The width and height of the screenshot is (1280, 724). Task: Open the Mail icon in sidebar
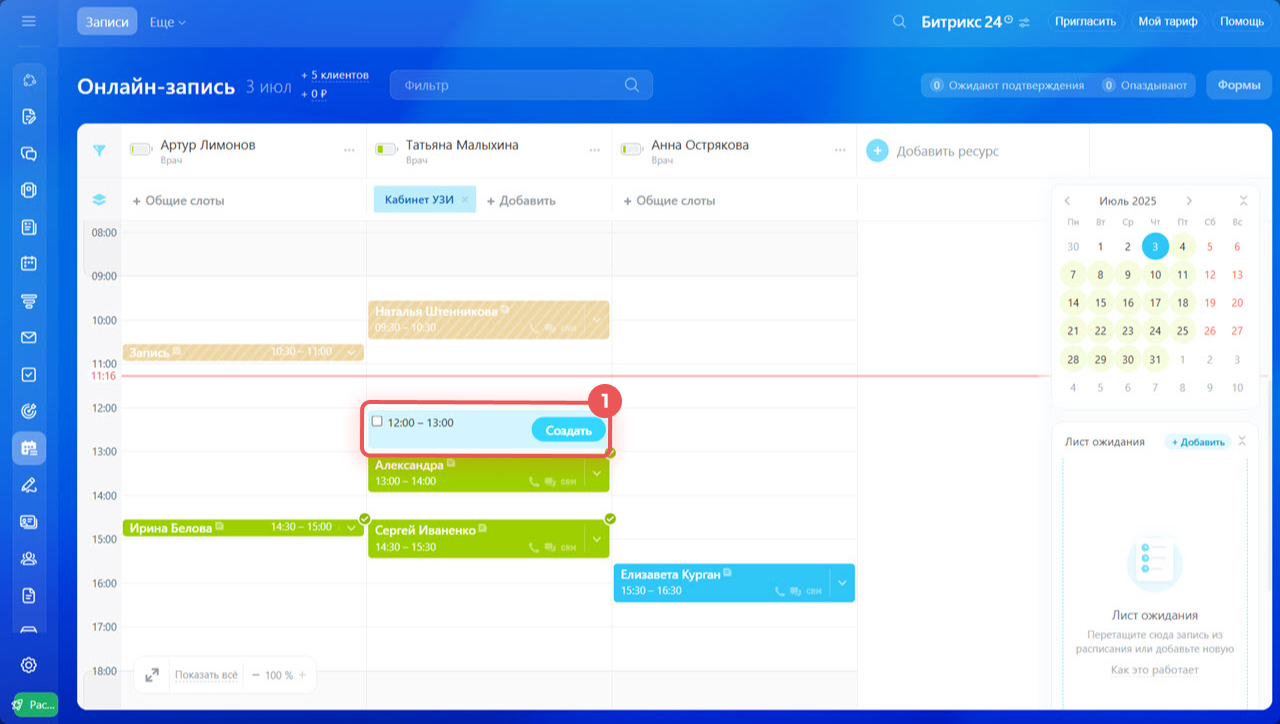[29, 337]
